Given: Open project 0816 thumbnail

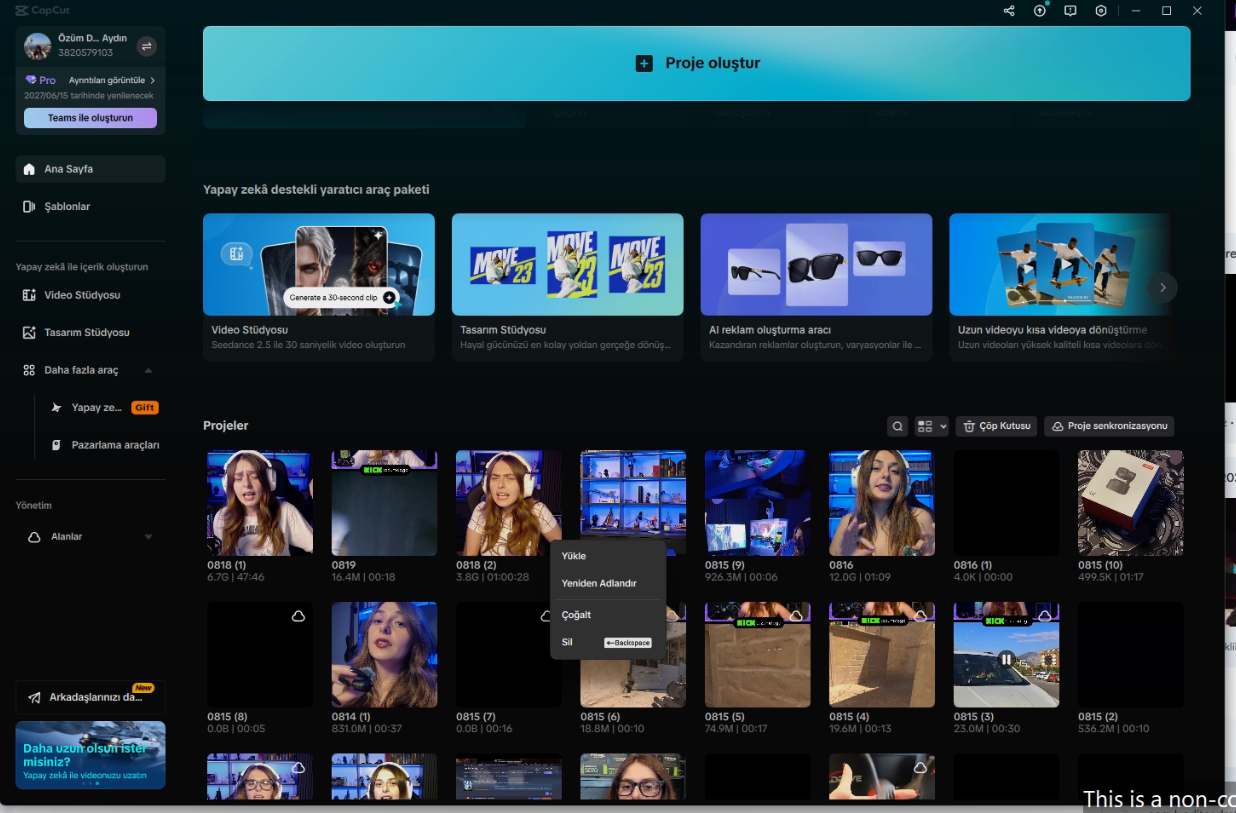Looking at the screenshot, I should point(882,503).
